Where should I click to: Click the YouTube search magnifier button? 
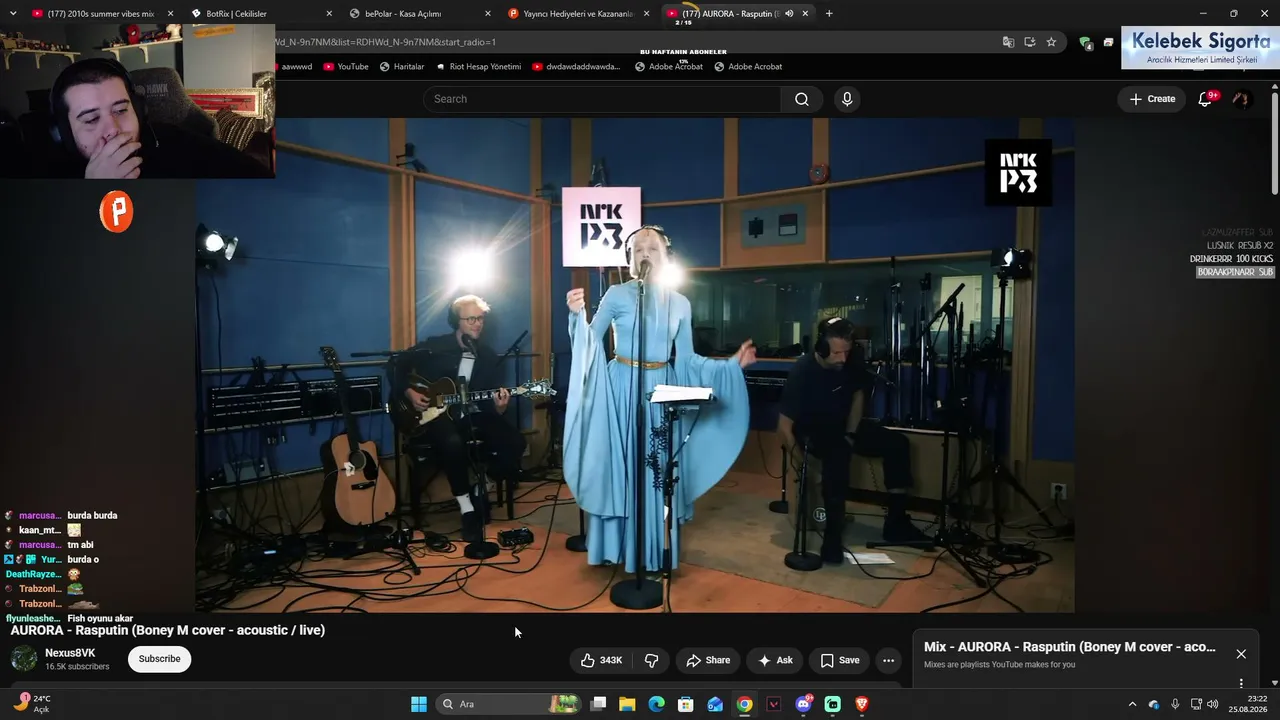point(802,99)
